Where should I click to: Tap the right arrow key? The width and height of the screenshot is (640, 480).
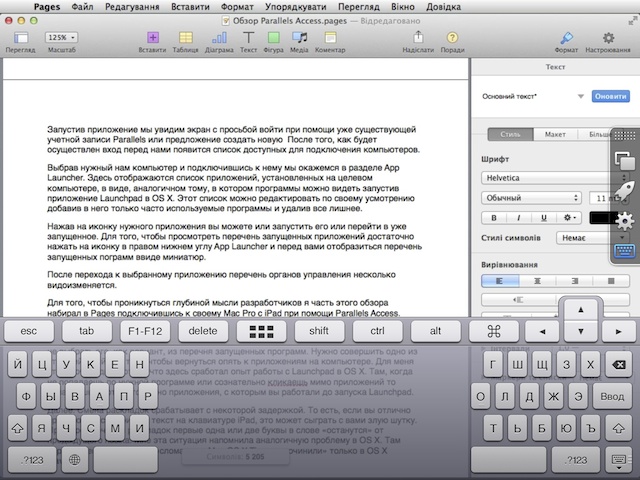[x=618, y=331]
